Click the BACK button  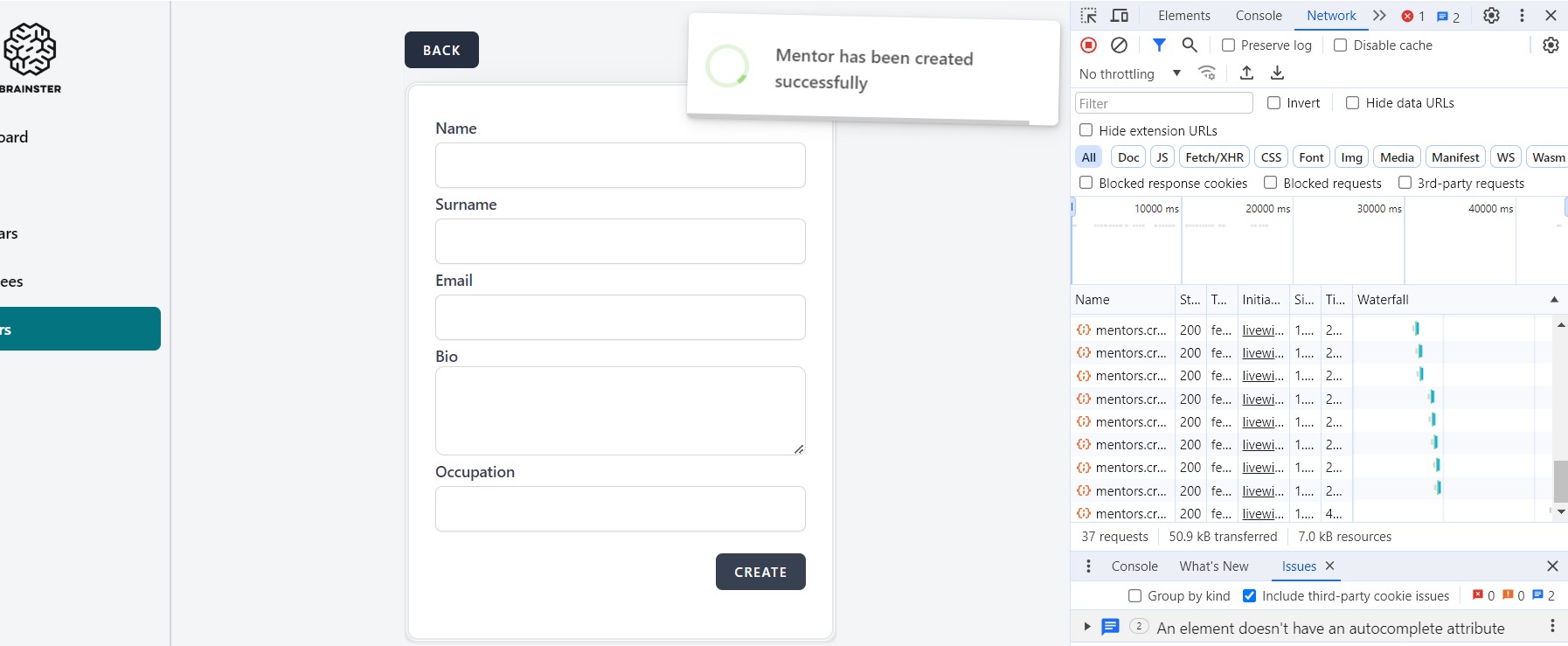point(441,50)
